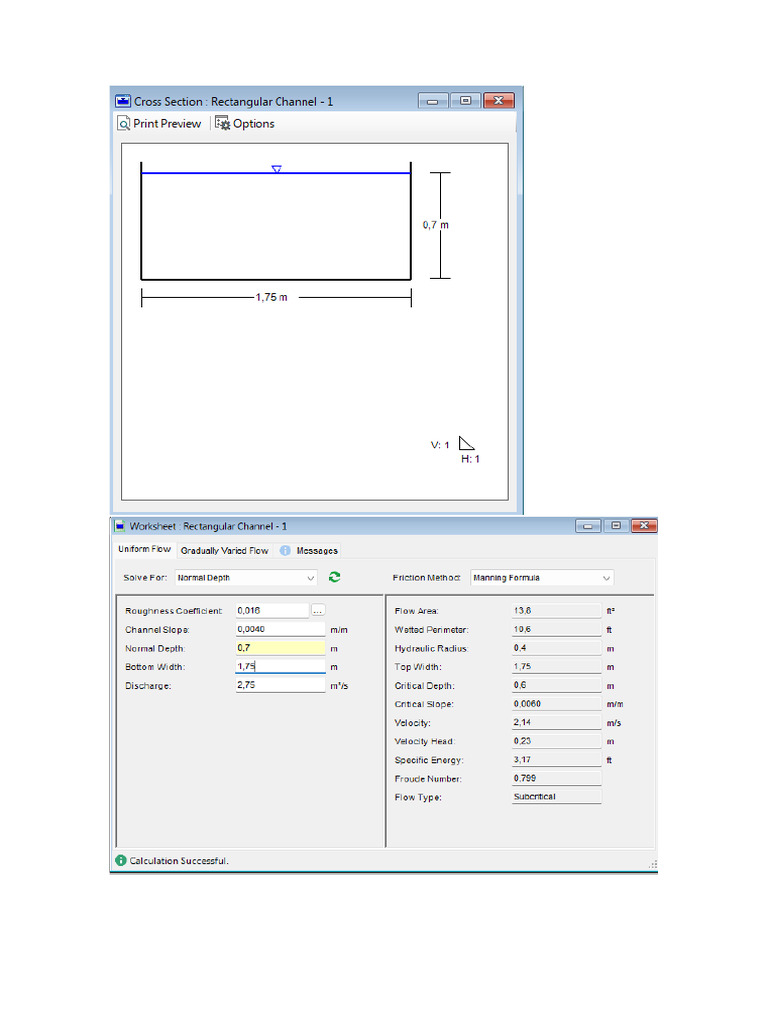
Task: Click the Worksheet window title icon
Action: click(x=120, y=526)
